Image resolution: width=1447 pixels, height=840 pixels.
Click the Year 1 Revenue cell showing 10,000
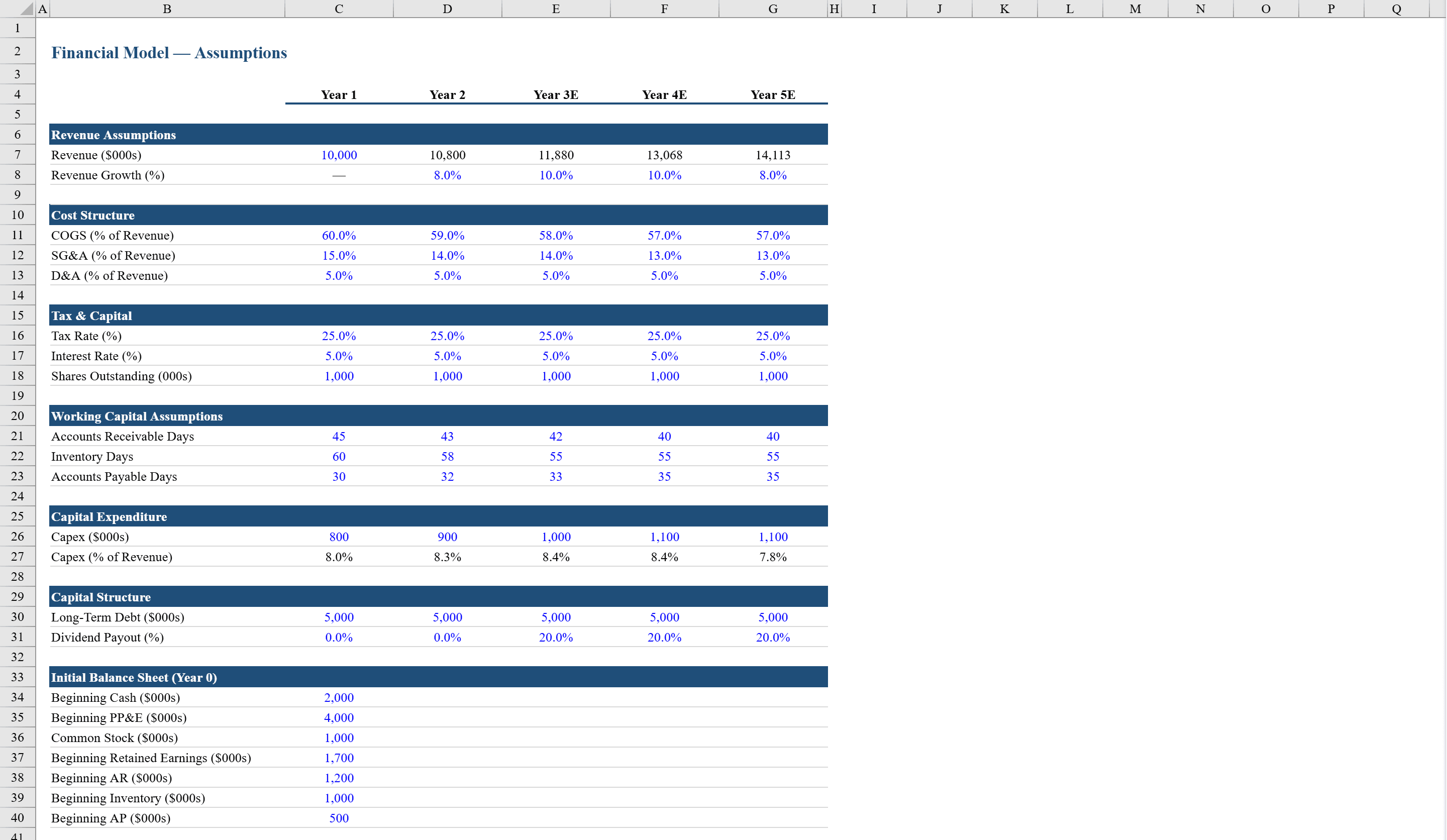[339, 154]
